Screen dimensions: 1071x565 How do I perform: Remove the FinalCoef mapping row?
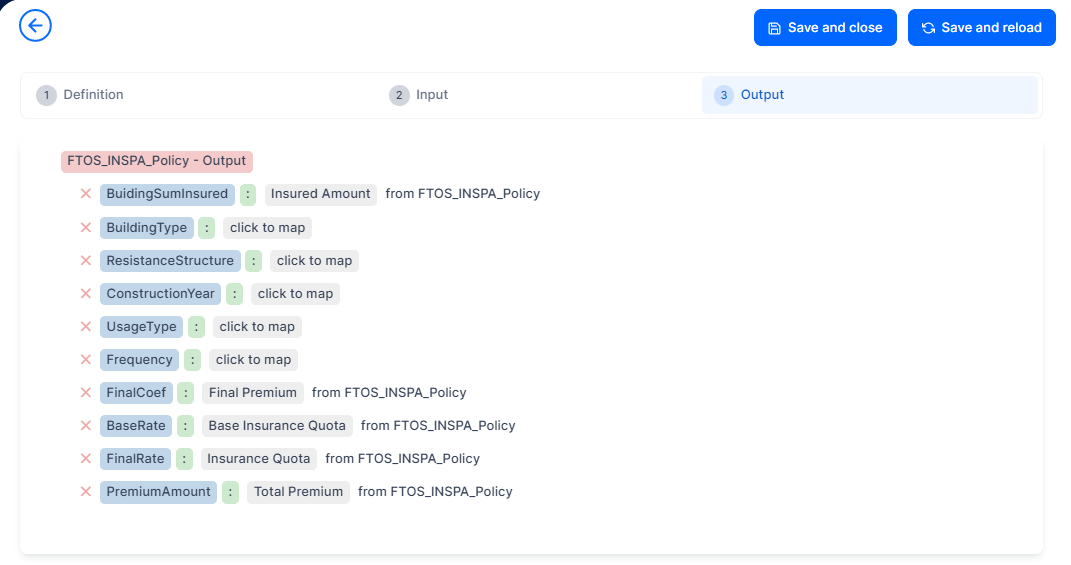86,393
